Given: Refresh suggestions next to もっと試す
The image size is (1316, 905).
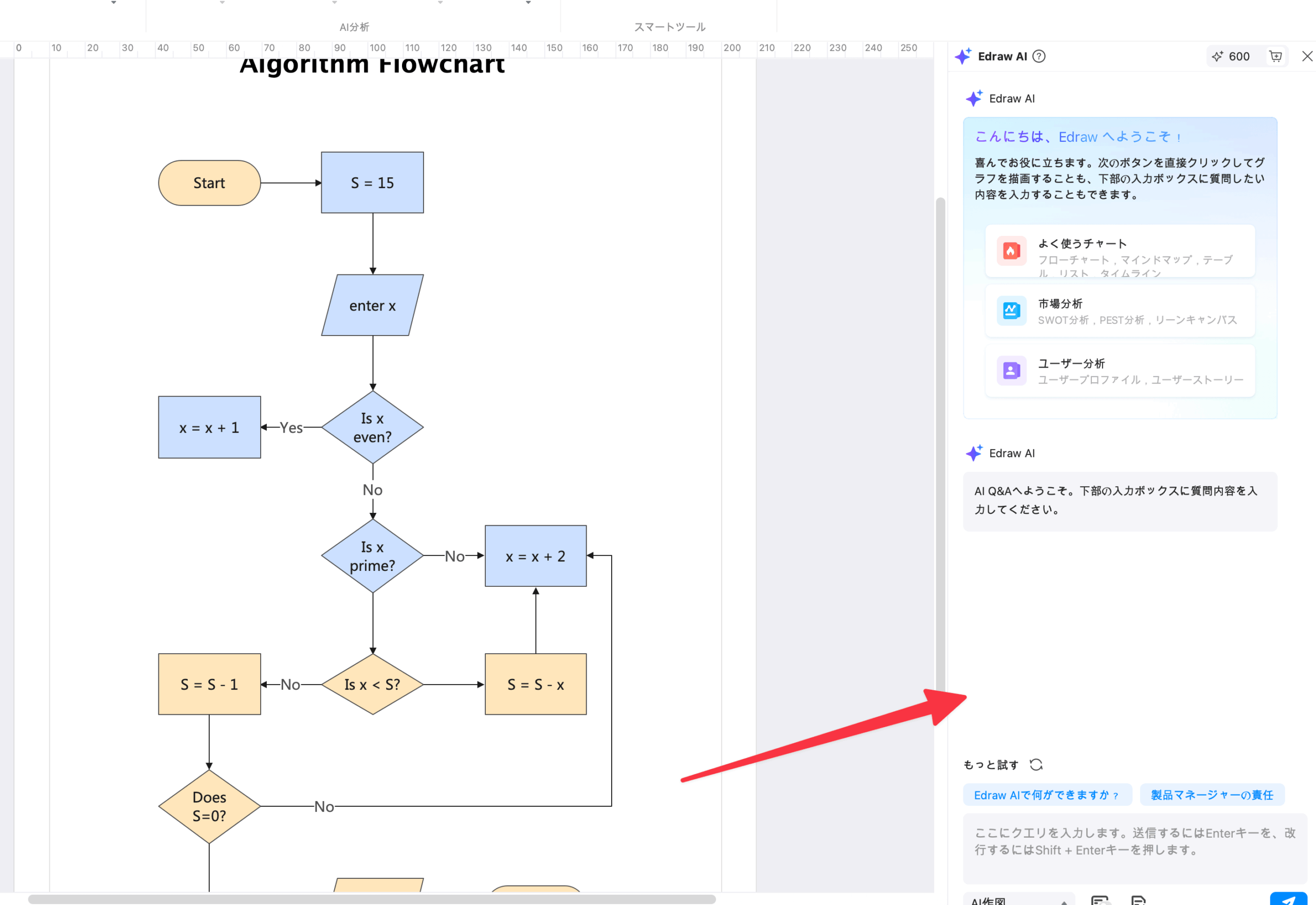Looking at the screenshot, I should [x=1036, y=764].
